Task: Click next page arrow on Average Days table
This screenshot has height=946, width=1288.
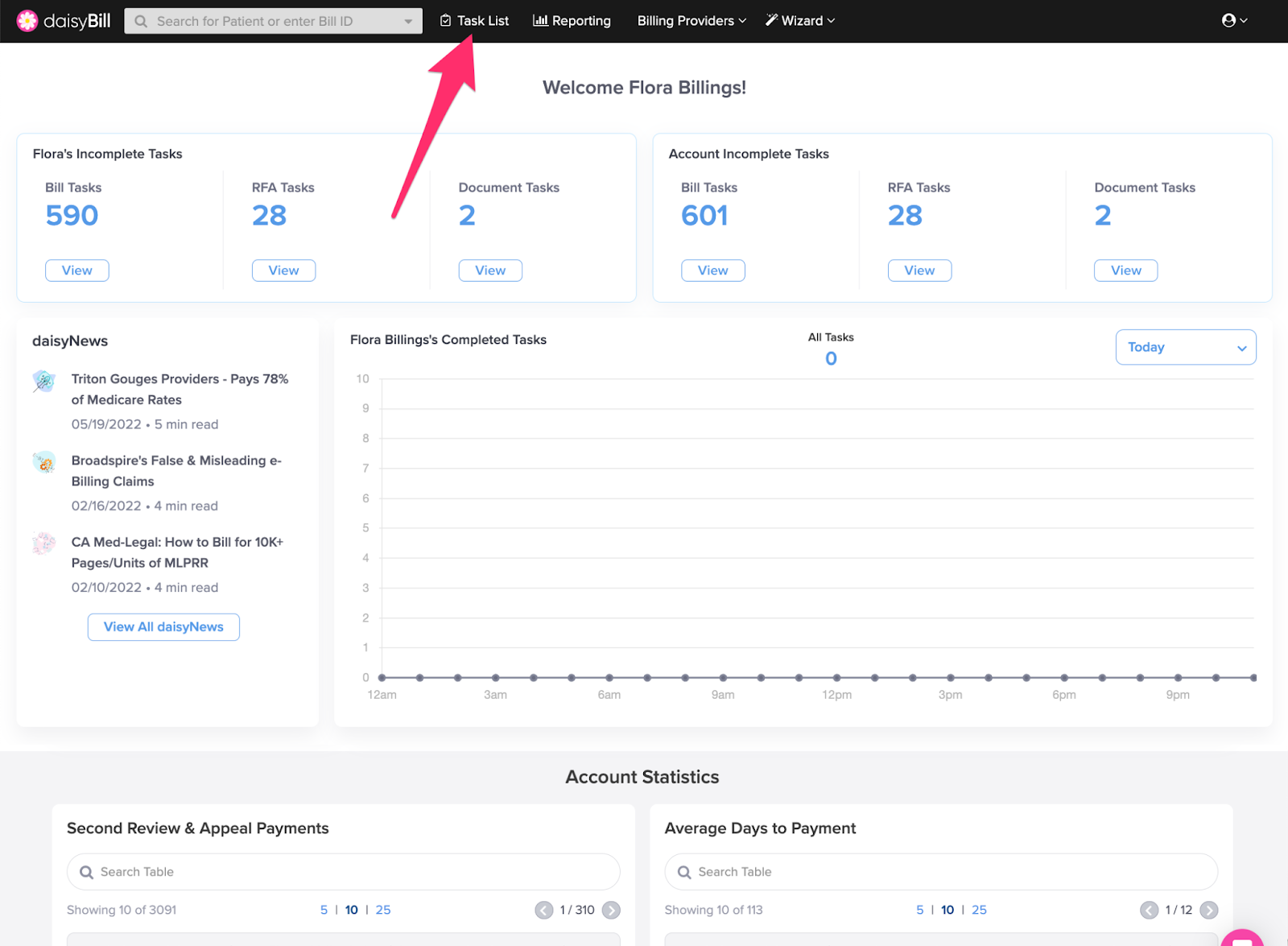Action: tap(1208, 910)
